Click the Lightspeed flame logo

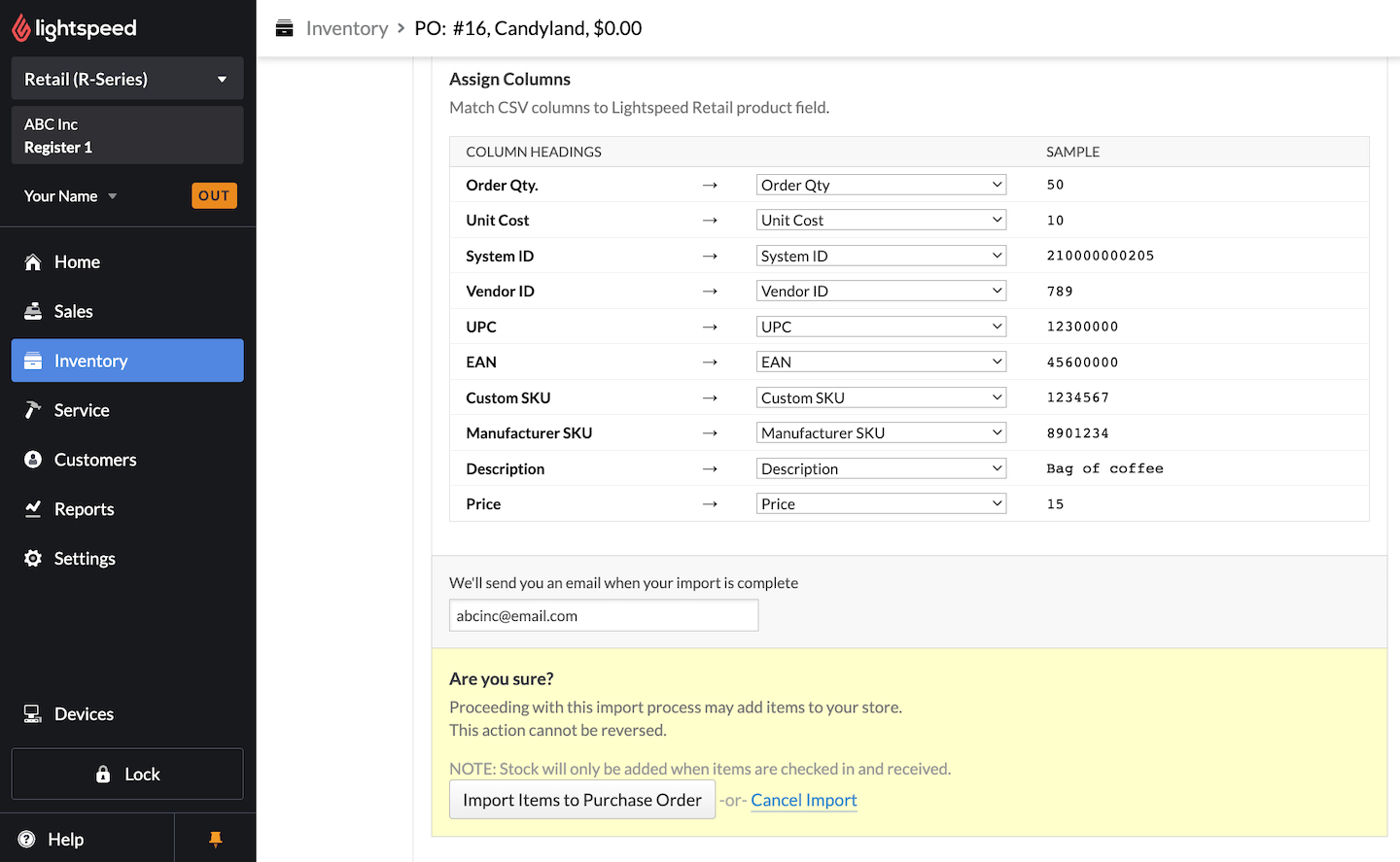coord(21,29)
